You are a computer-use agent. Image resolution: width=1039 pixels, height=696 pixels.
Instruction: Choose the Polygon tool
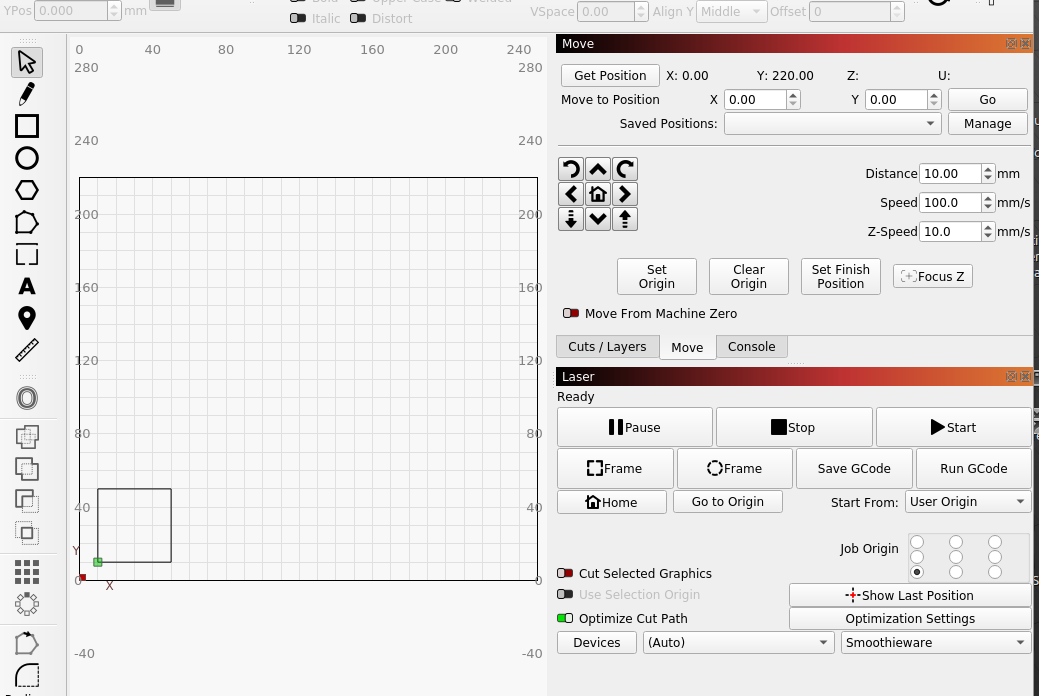click(25, 190)
